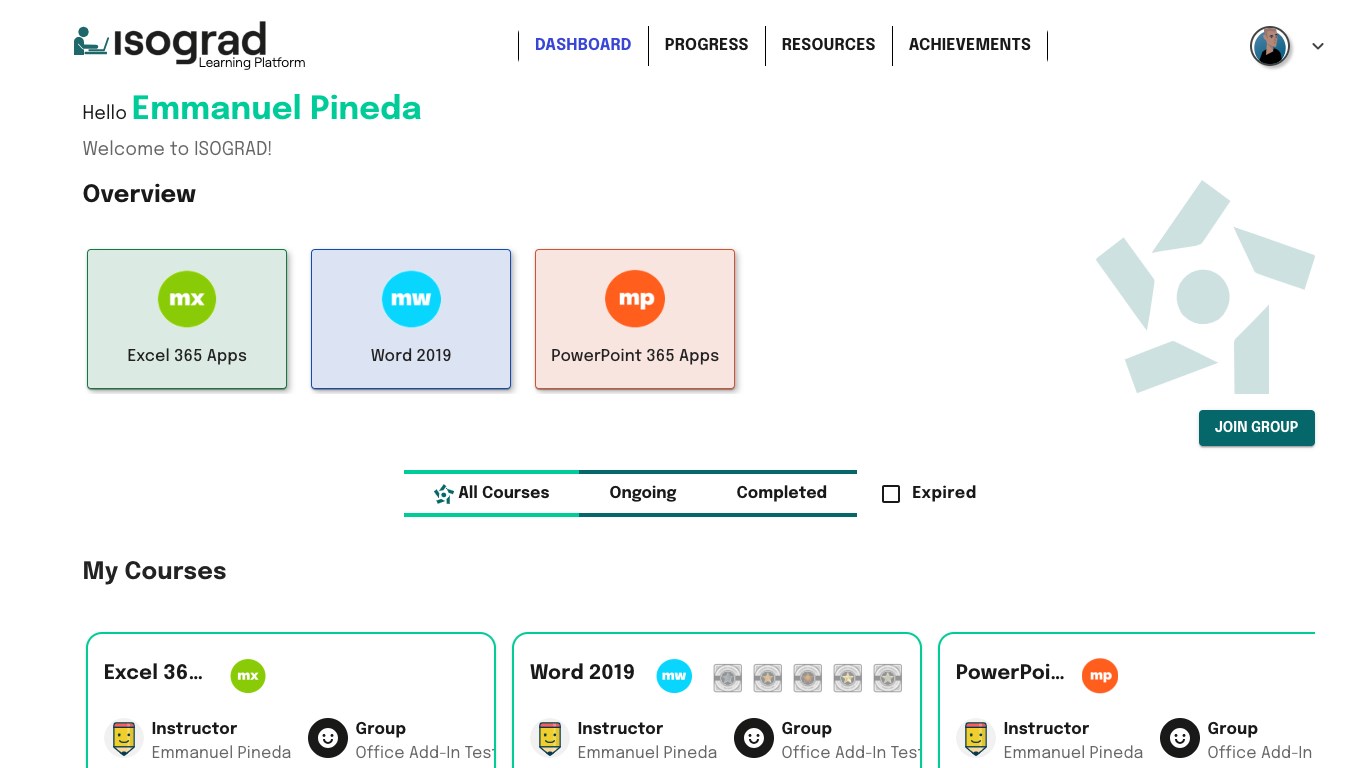This screenshot has width=1366, height=768.
Task: Open the Progress menu item
Action: click(706, 45)
